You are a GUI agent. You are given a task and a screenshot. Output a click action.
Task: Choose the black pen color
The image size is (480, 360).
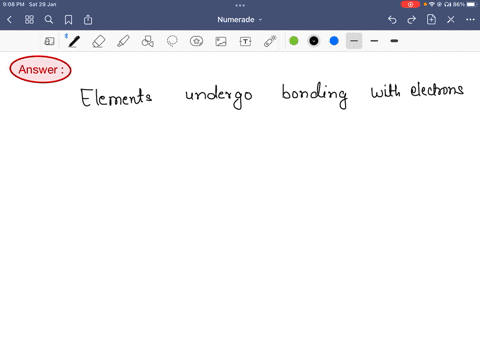click(x=314, y=41)
